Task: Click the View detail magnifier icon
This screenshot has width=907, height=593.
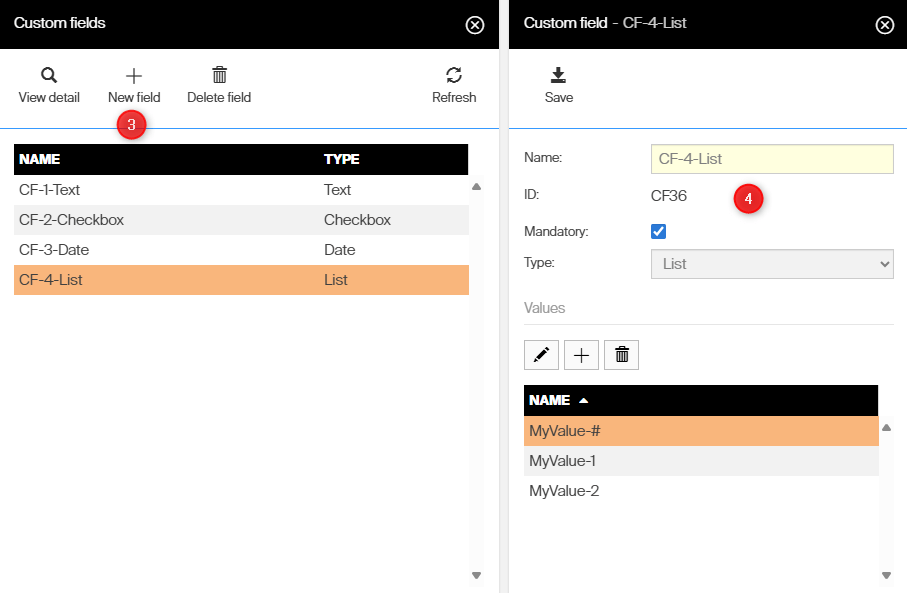Action: click(49, 76)
